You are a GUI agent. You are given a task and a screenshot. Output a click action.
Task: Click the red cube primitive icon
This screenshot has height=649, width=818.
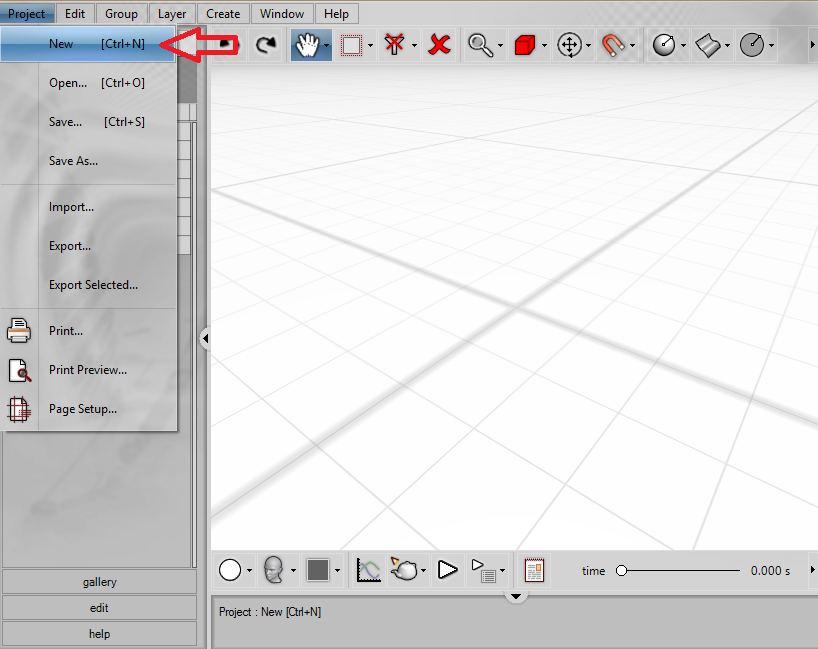point(524,45)
